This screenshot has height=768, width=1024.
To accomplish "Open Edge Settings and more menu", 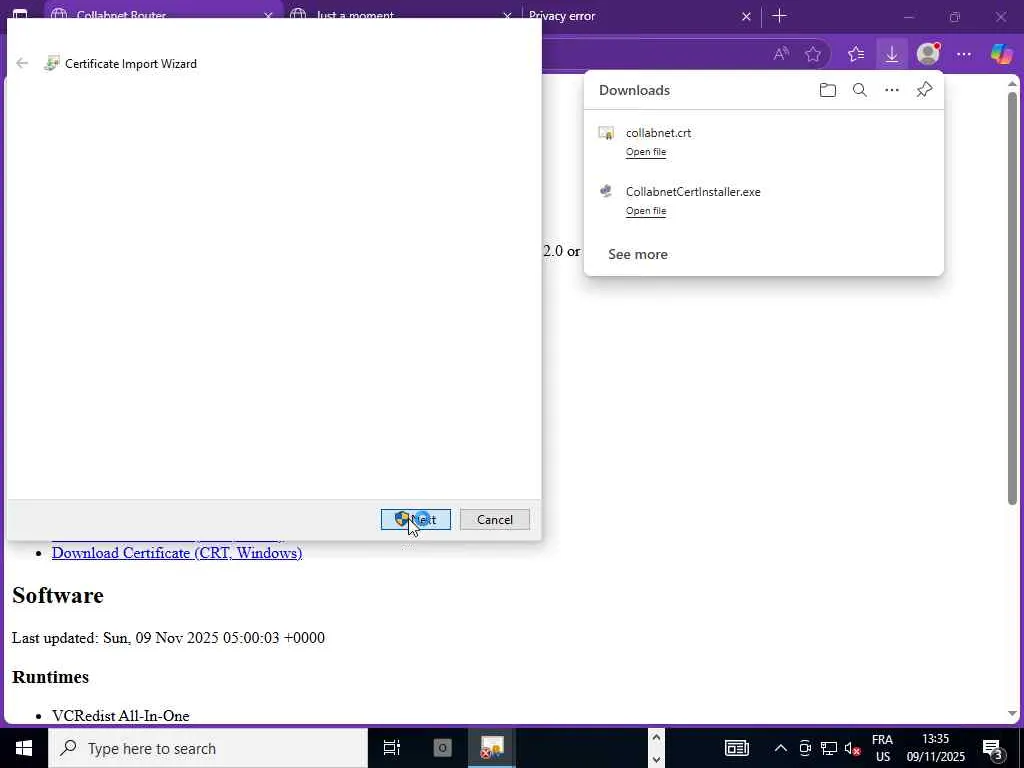I will point(964,54).
